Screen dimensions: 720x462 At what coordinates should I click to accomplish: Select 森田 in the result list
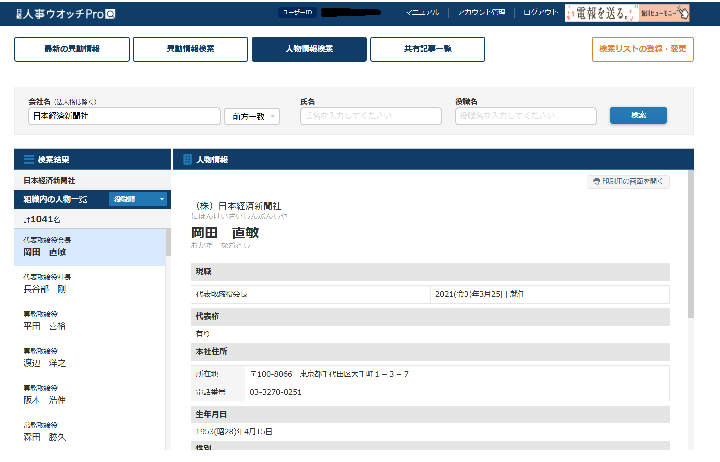coord(90,432)
